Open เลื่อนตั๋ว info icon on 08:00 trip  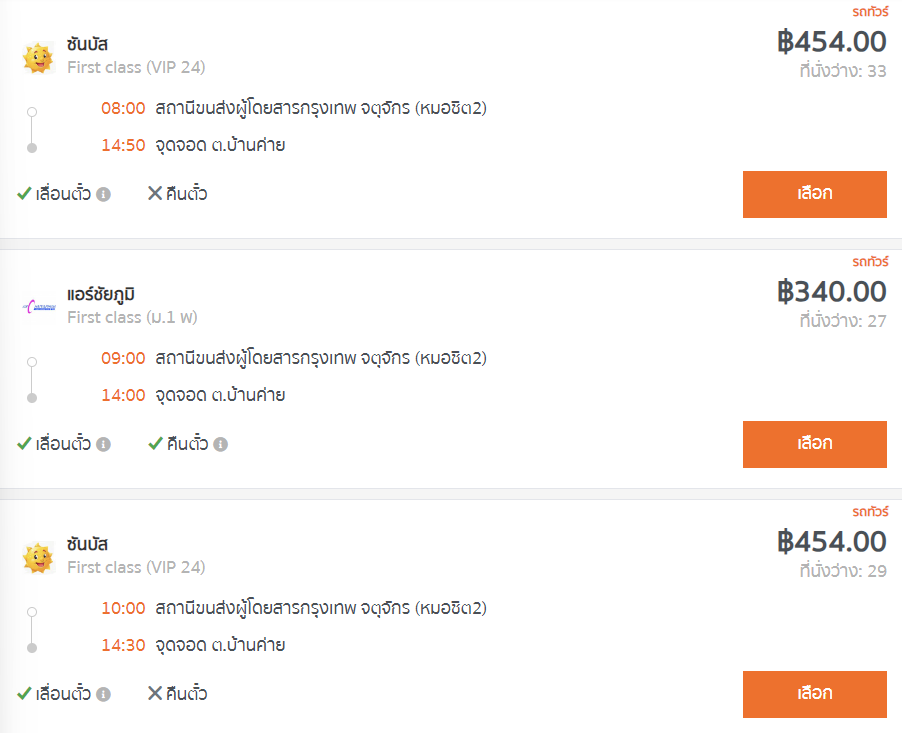104,194
